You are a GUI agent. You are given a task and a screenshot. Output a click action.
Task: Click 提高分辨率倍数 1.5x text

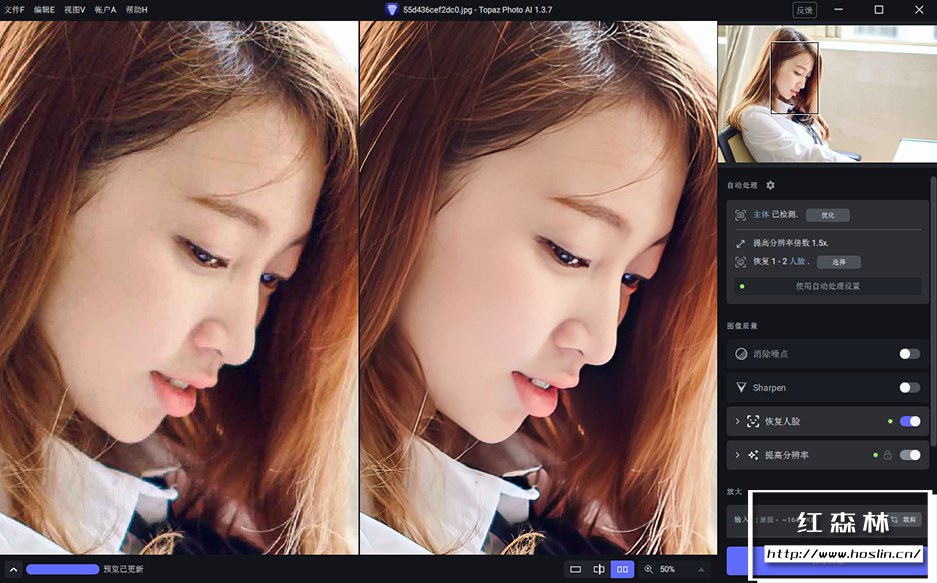[791, 243]
